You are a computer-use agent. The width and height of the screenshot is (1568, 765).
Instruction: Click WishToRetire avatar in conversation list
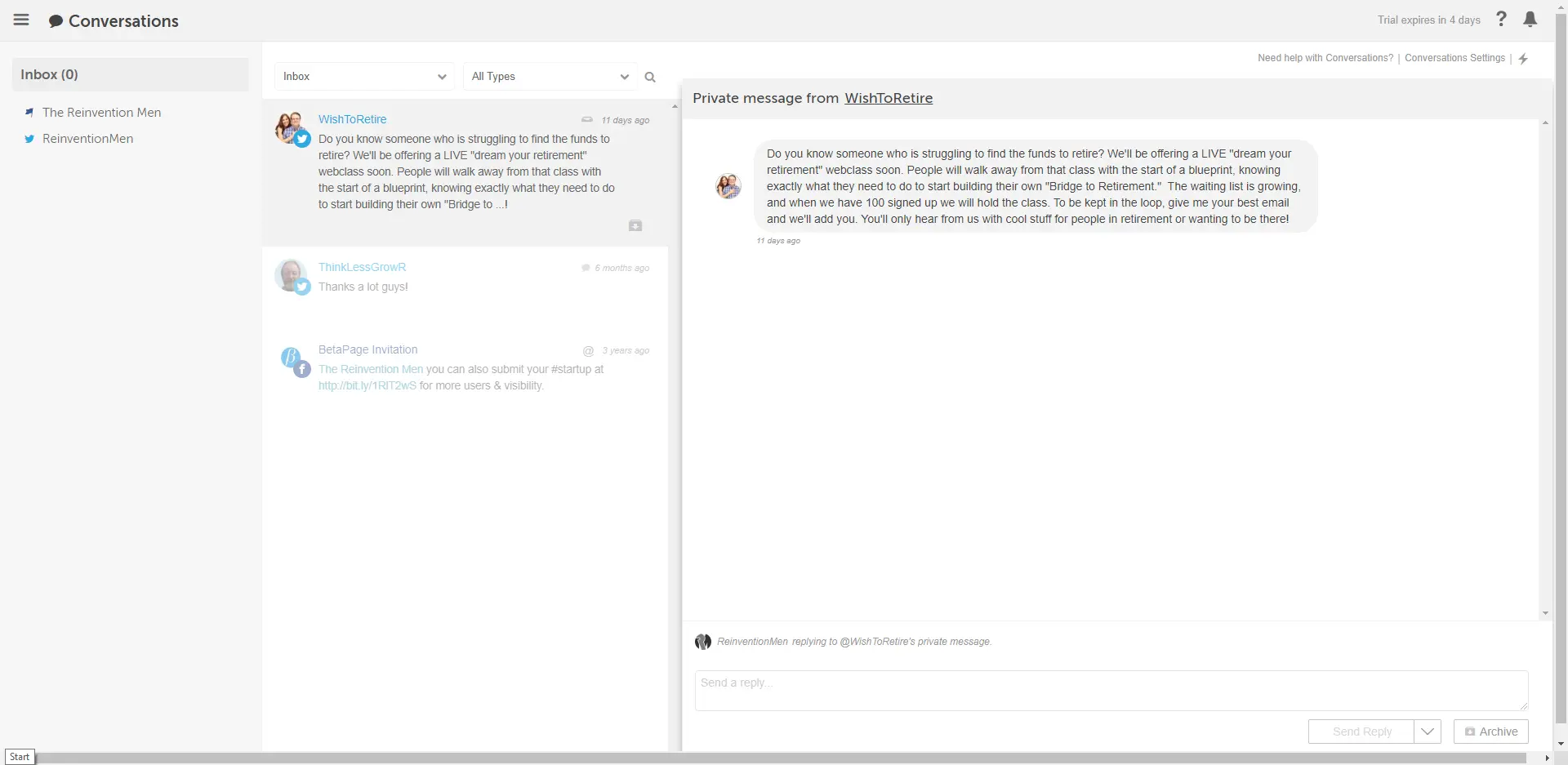coord(290,127)
